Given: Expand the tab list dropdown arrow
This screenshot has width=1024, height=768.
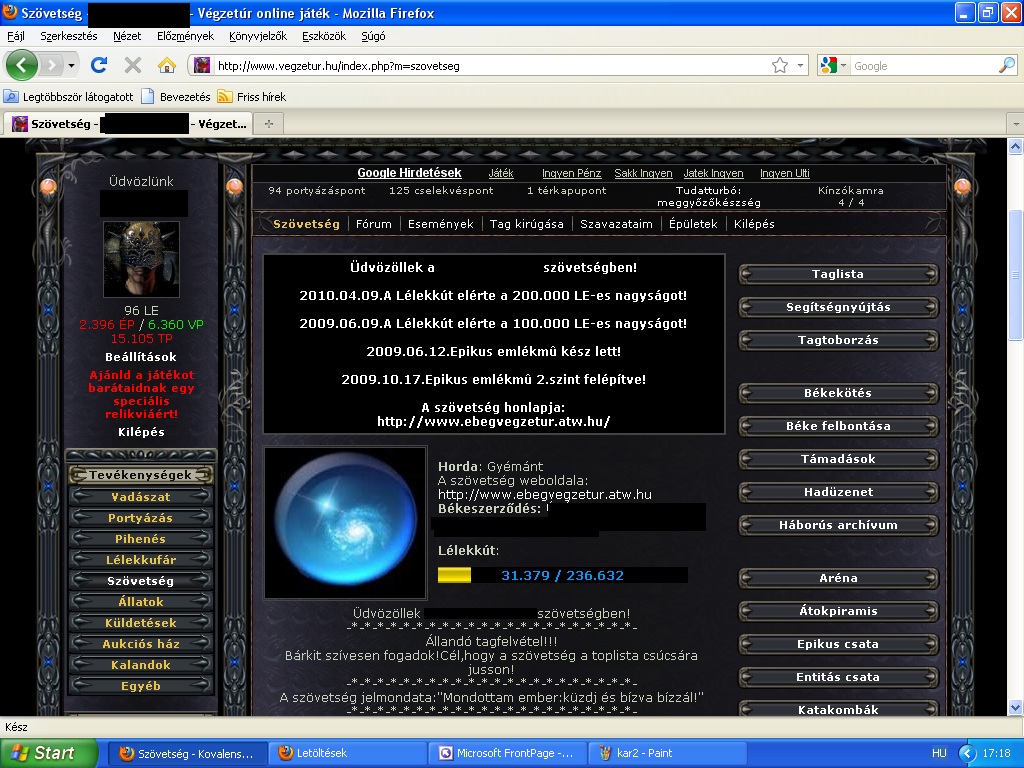Looking at the screenshot, I should pos(1015,124).
